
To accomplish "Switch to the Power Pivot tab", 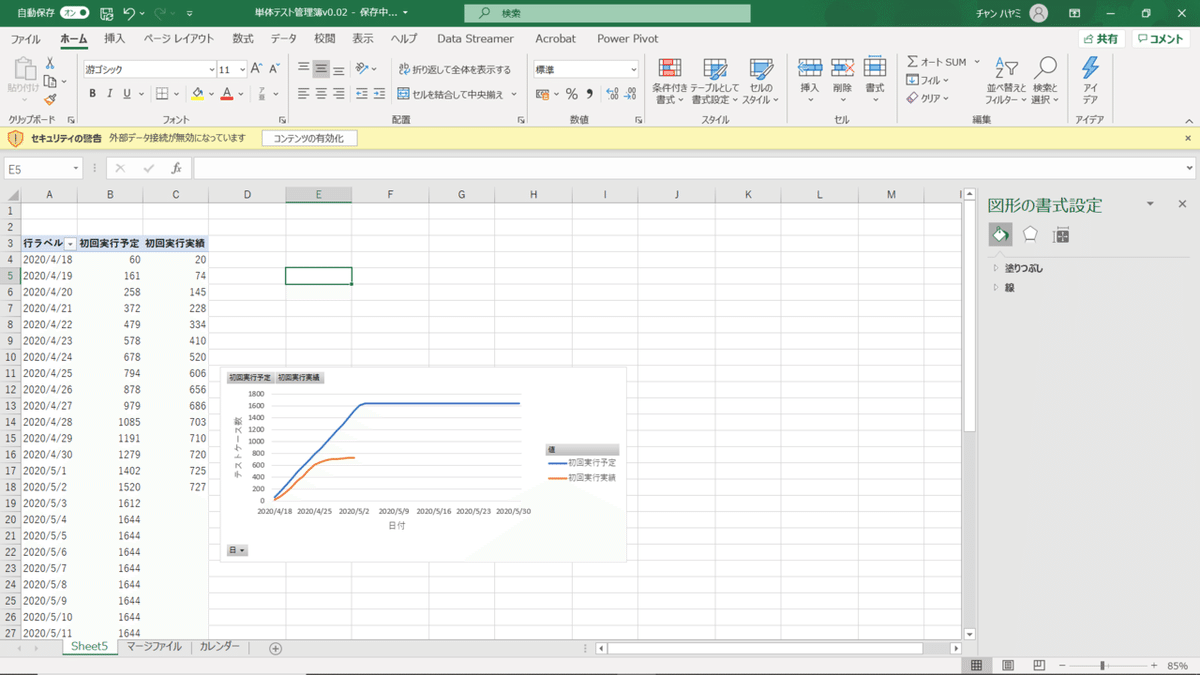I will (x=627, y=38).
